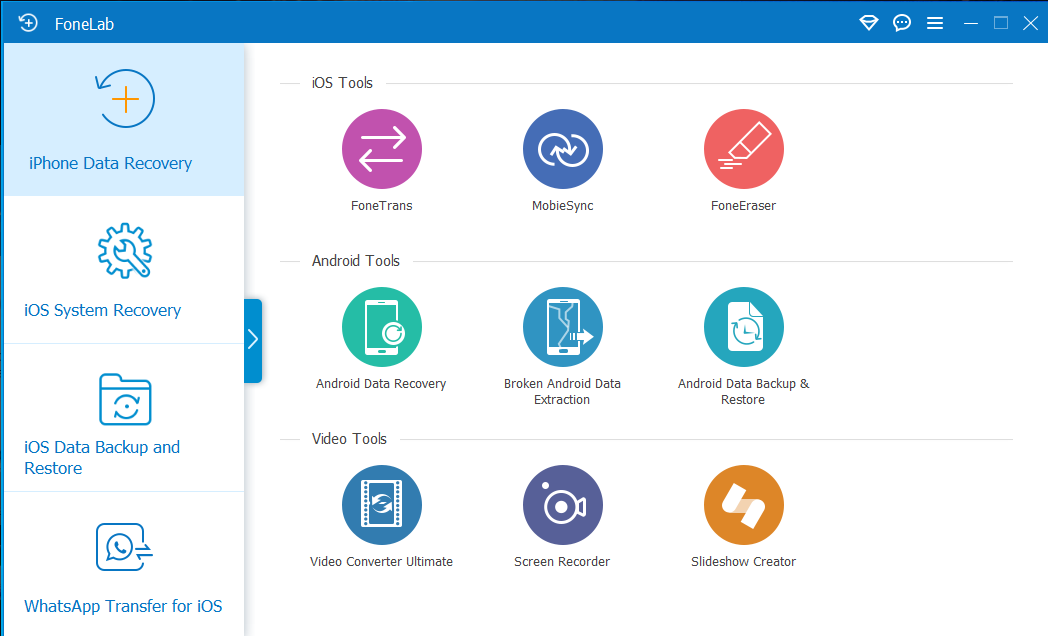
Task: Click the FoneTrans text label
Action: point(381,206)
